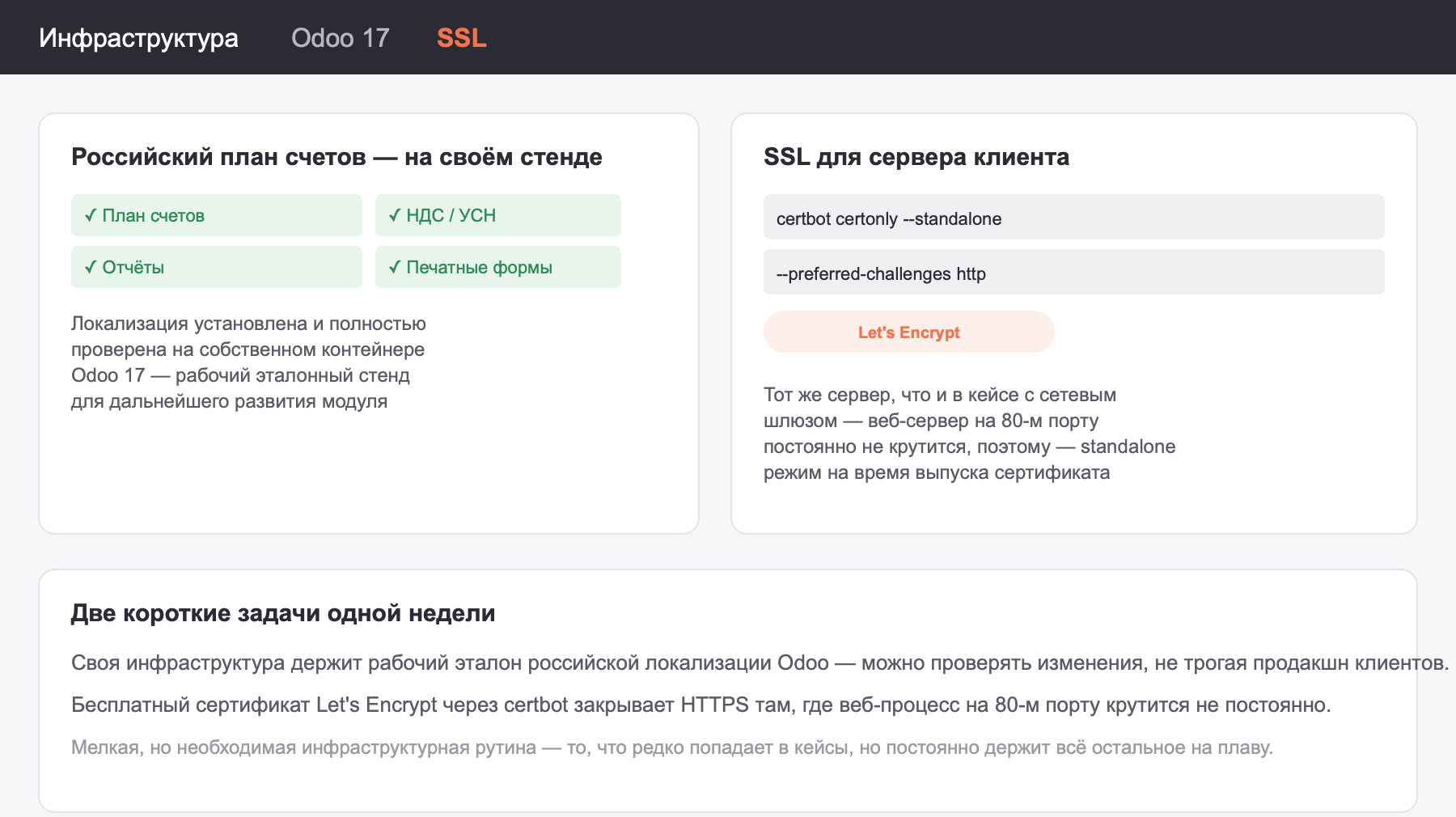
Task: Click grey note starting Мелкая, но необходимая
Action: [672, 747]
